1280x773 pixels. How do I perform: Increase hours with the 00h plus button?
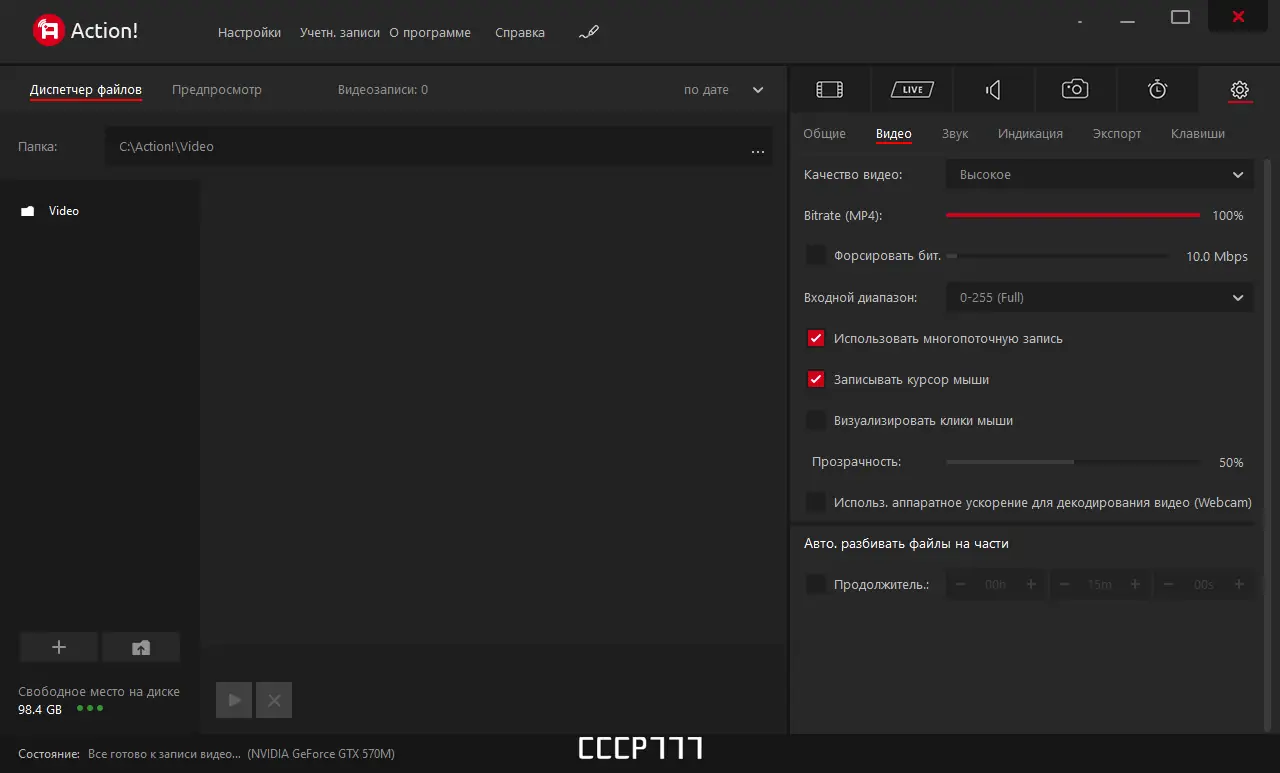[x=1031, y=584]
